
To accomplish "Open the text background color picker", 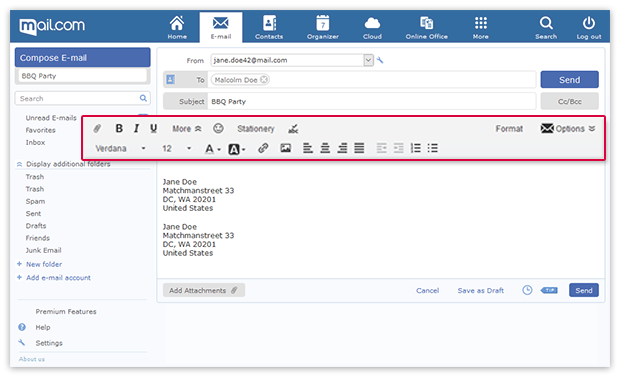I will 236,149.
